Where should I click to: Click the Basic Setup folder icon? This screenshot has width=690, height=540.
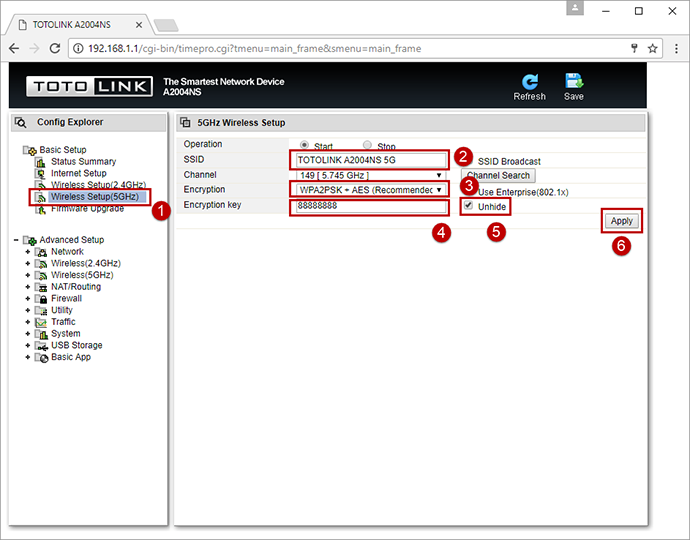(x=30, y=151)
